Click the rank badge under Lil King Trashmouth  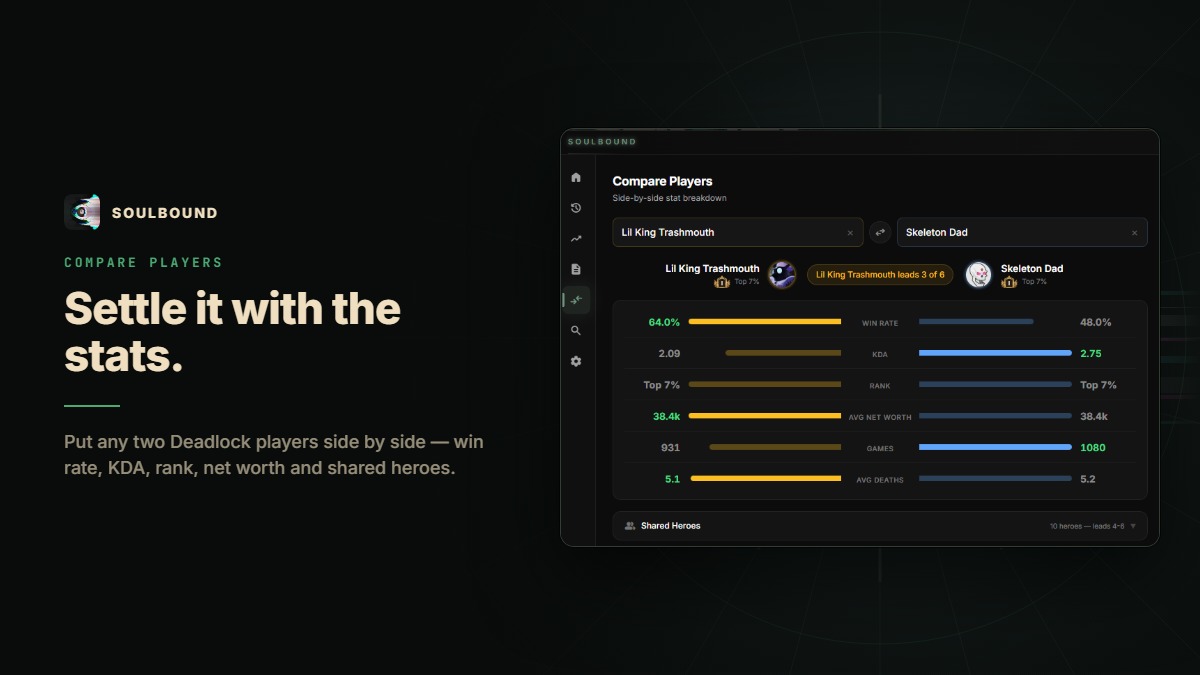pyautogui.click(x=722, y=282)
